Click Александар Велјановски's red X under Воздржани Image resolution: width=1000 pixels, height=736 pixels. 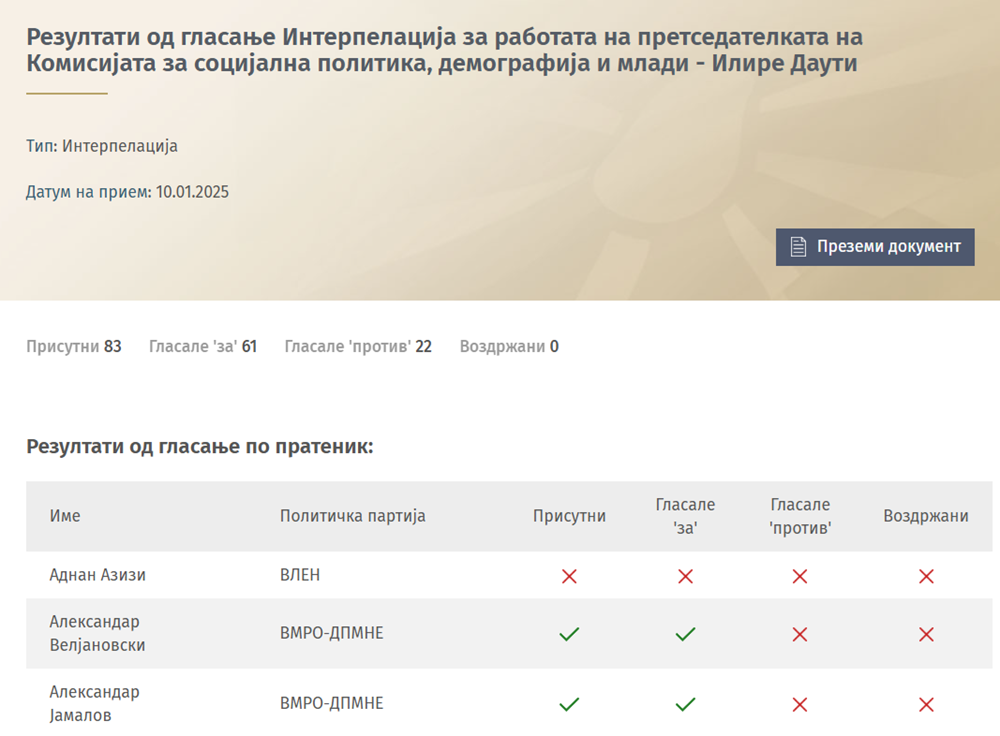(x=926, y=634)
